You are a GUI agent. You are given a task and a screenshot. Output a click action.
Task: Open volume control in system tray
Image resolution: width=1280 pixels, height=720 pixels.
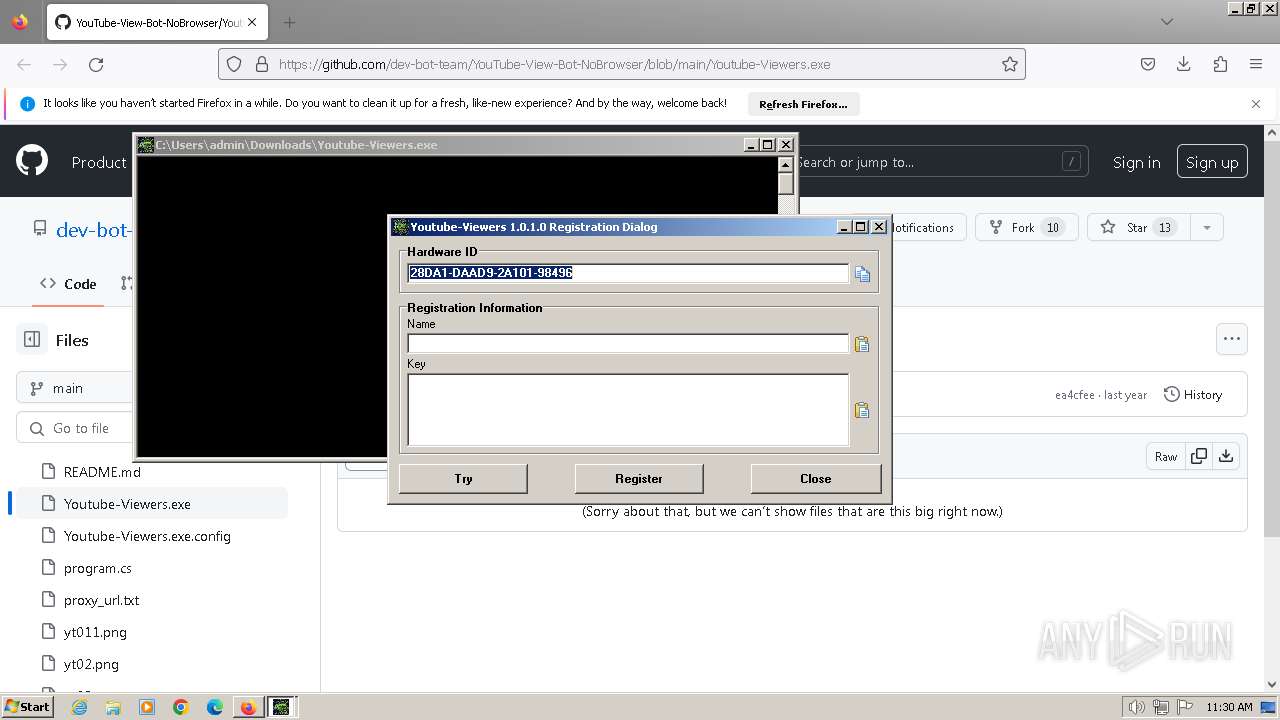click(1137, 707)
